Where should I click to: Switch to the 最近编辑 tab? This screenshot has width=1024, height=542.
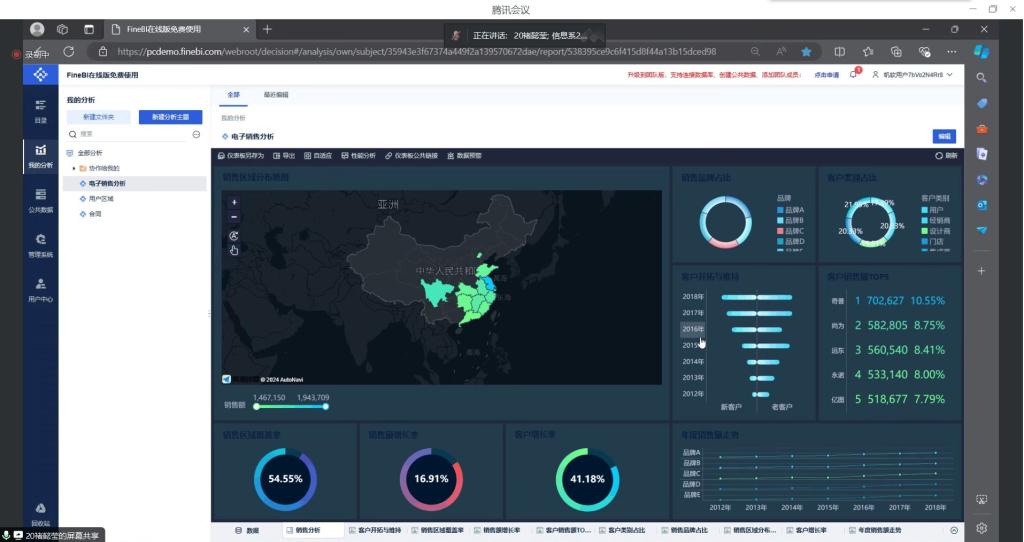pos(275,95)
